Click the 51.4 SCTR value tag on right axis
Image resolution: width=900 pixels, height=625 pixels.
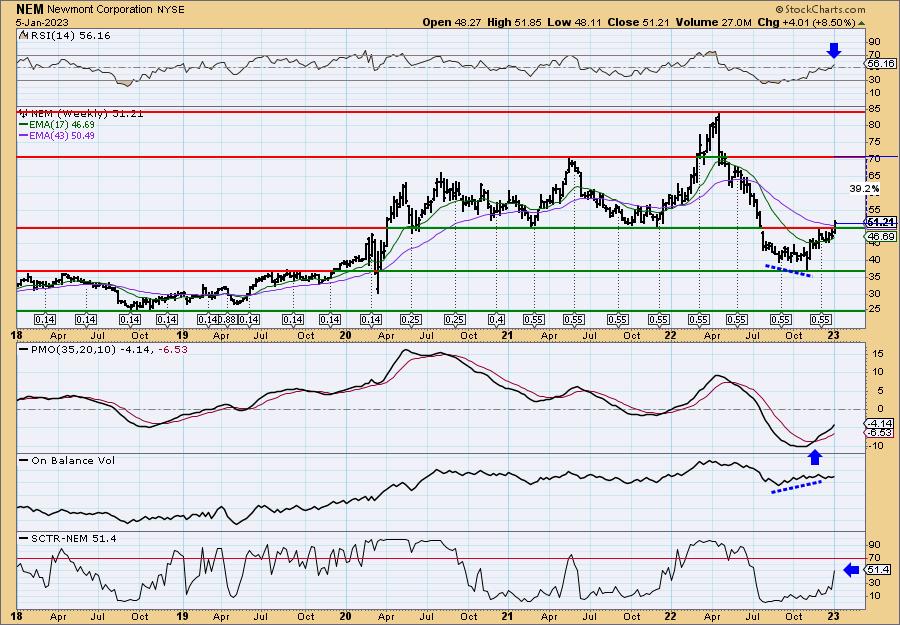[x=878, y=570]
